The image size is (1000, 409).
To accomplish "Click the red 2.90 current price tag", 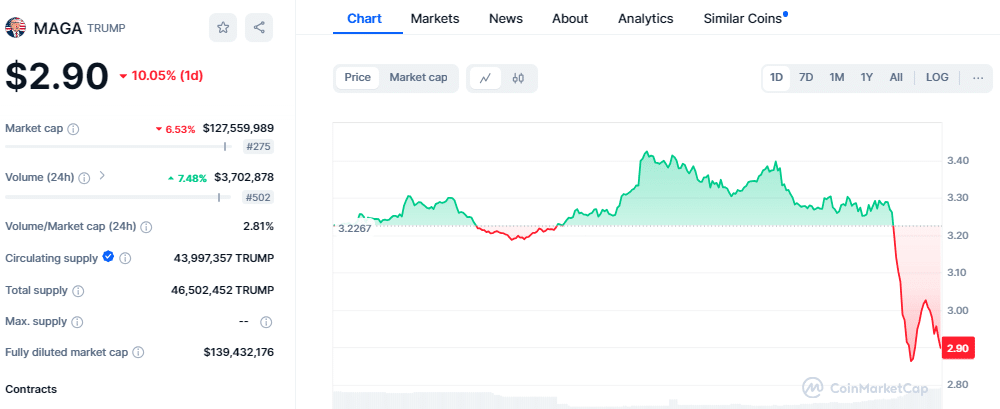I will [958, 348].
